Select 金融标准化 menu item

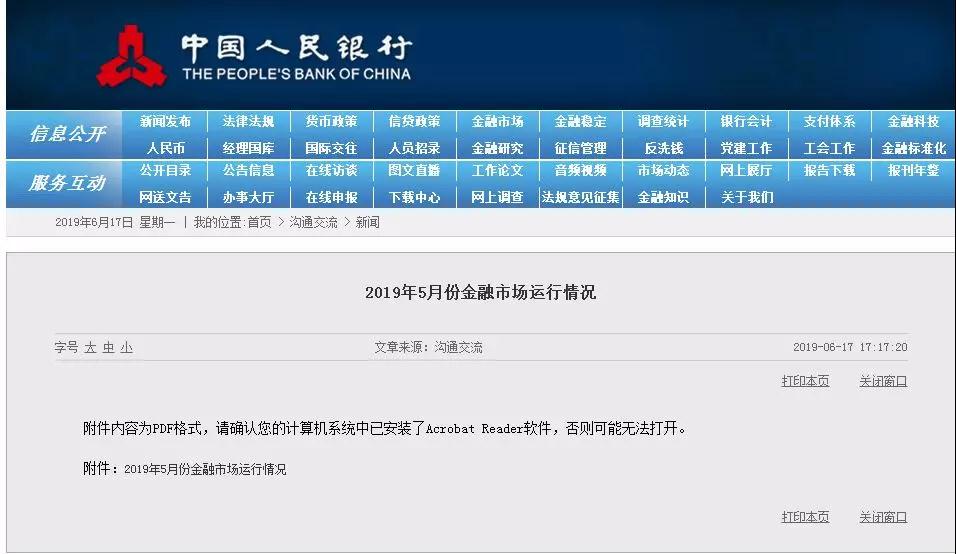point(913,148)
